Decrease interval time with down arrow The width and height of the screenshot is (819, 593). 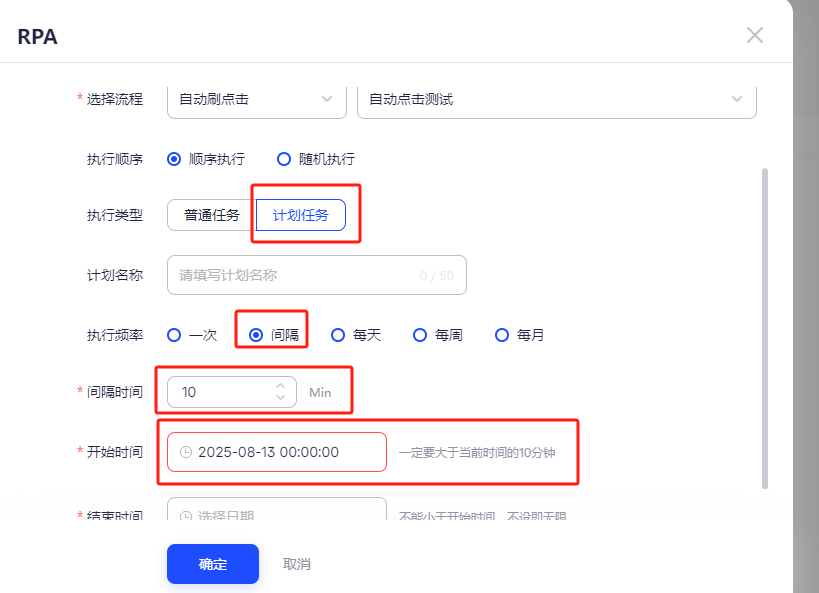tap(280, 398)
